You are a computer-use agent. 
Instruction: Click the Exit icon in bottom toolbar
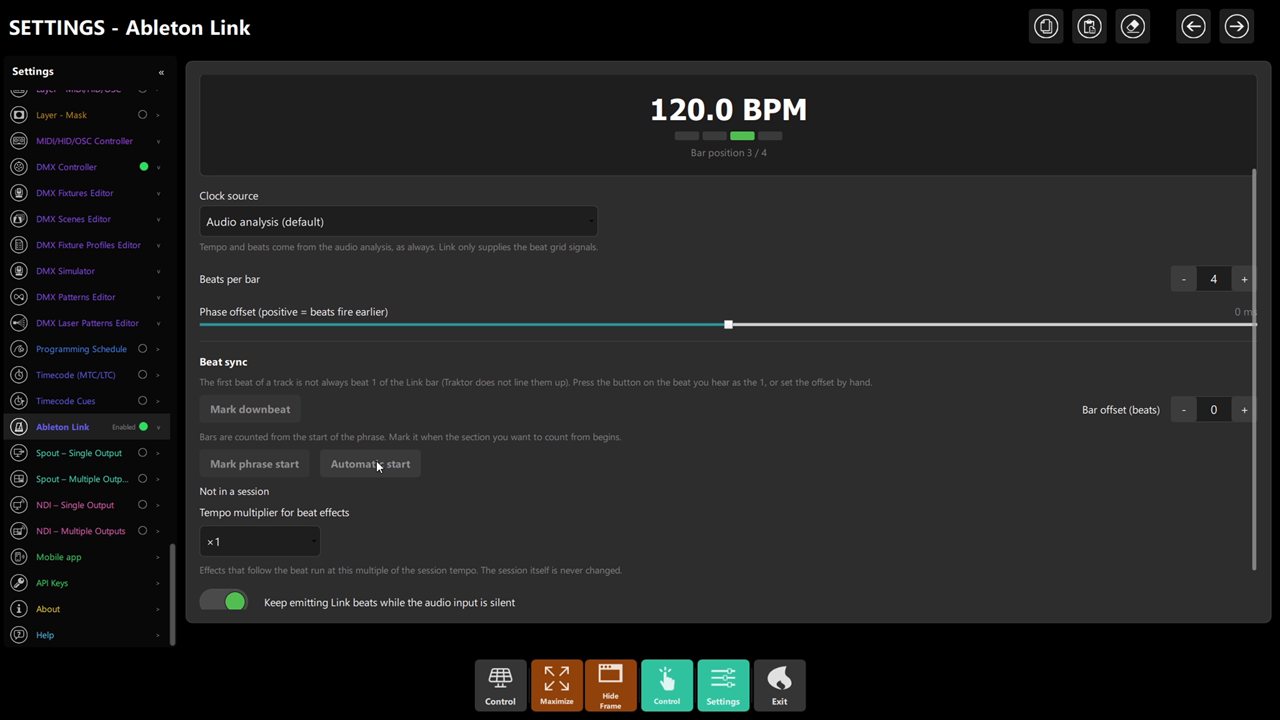[x=779, y=685]
